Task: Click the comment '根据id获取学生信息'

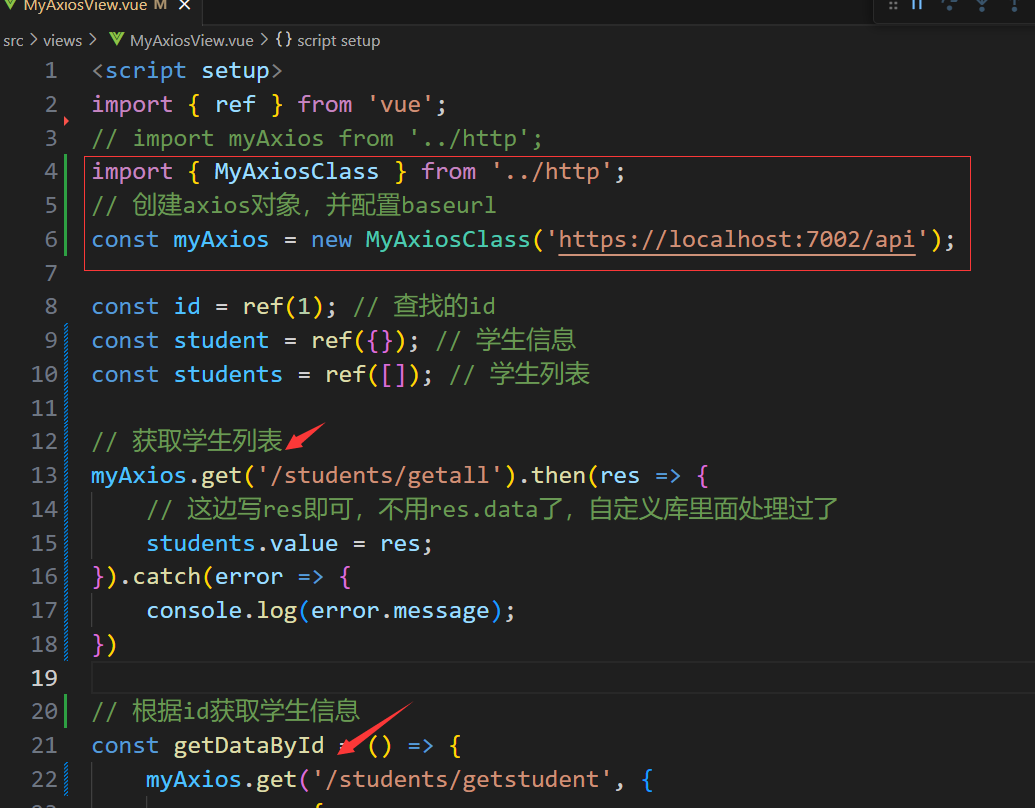Action: point(246,711)
